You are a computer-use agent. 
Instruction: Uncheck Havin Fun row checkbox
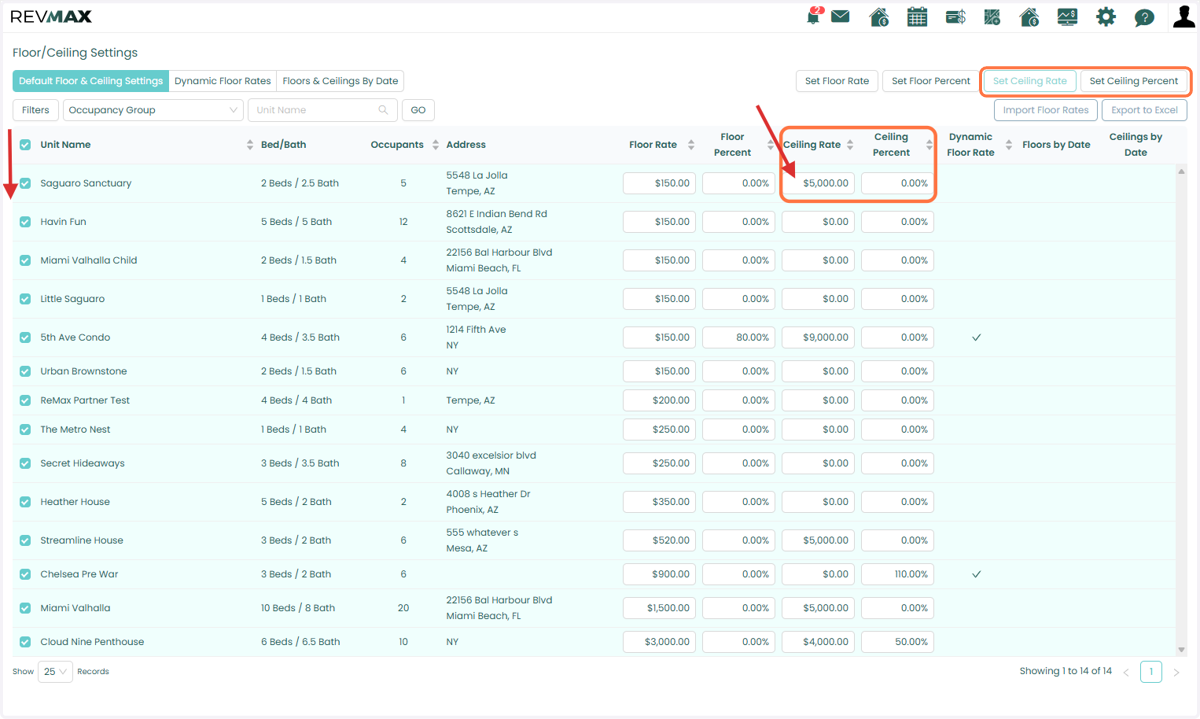[x=25, y=222]
